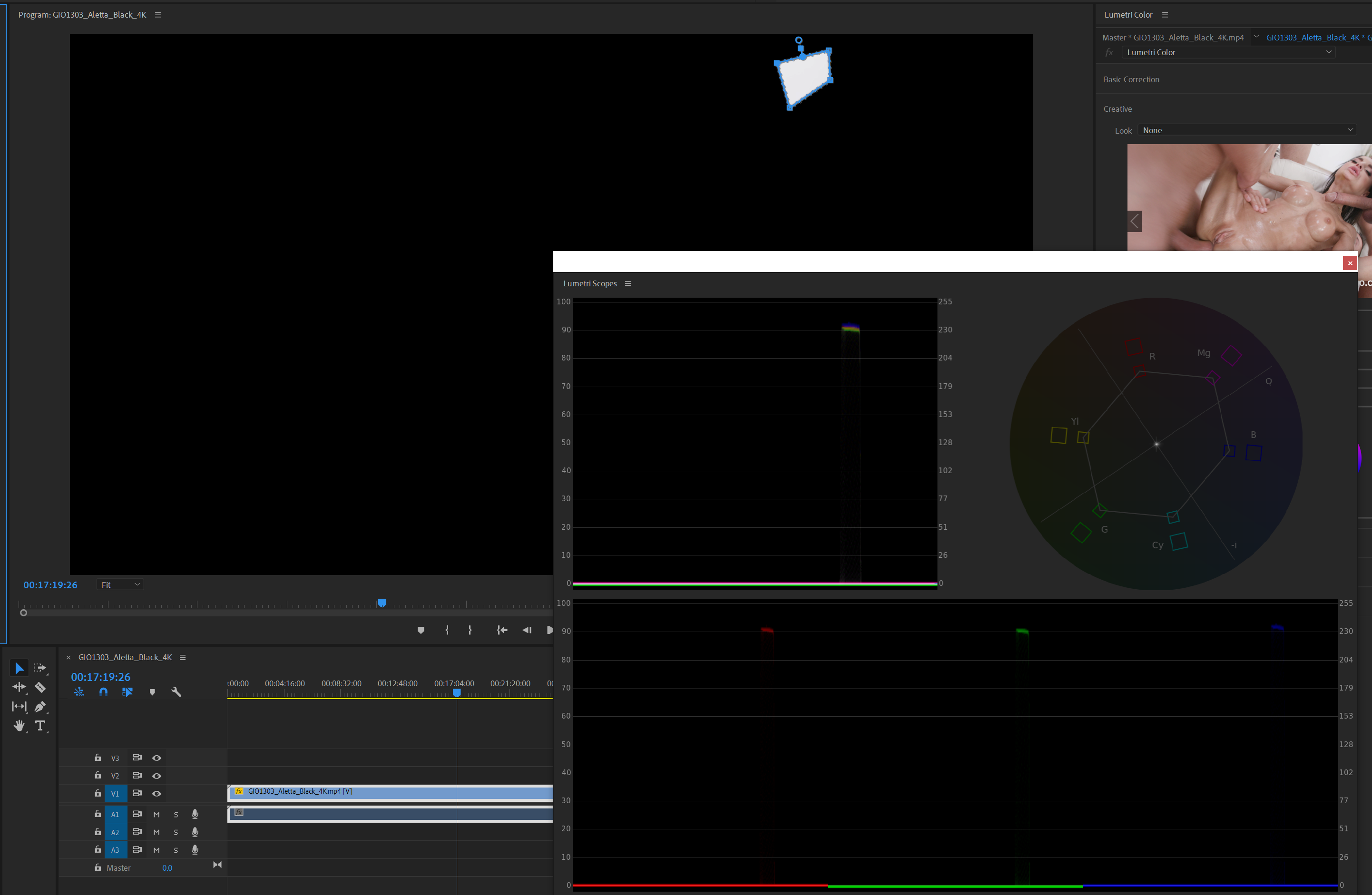
Task: Toggle timeline snapping magnet icon
Action: pyautogui.click(x=103, y=692)
